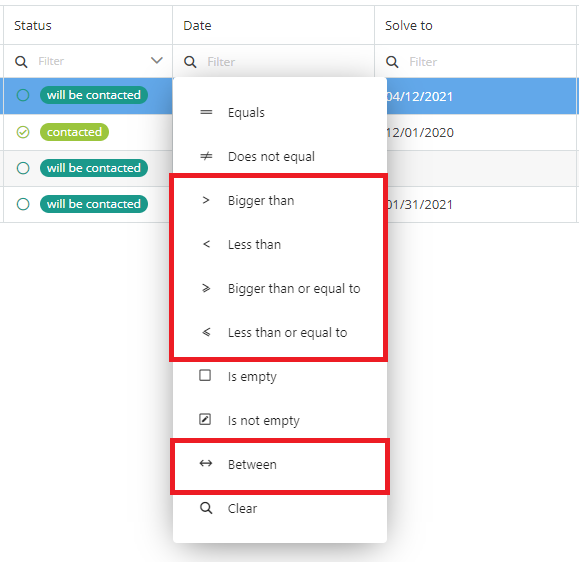
Task: Expand the Status filter dropdown chevron
Action: coord(157,60)
